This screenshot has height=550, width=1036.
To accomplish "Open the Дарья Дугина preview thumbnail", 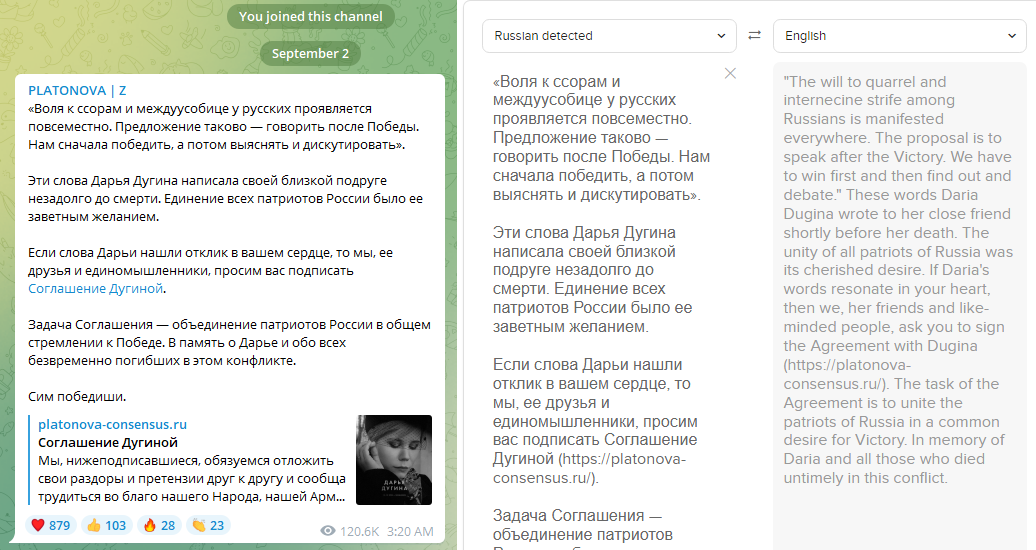I will click(x=394, y=460).
